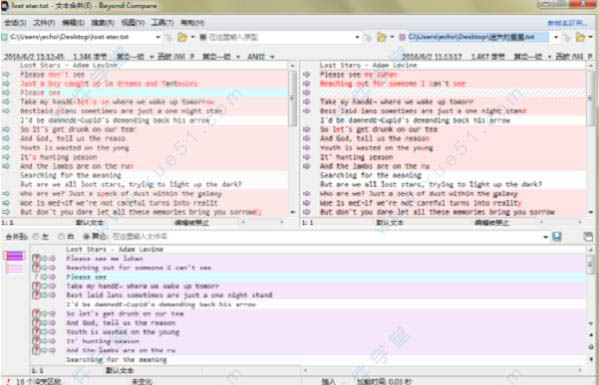Click right-side purple arrow beside 'Please see me luhan'

[306, 74]
